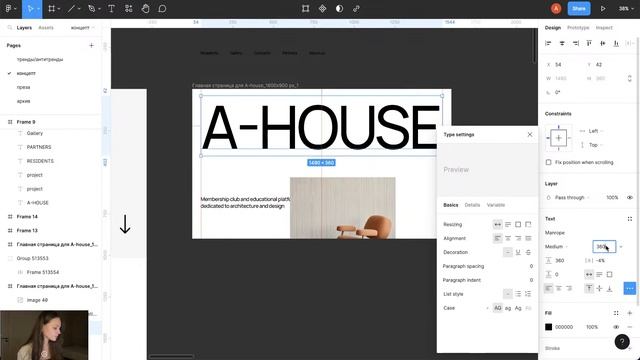Open Details tab in Type settings
This screenshot has width=640, height=360.
(472, 205)
